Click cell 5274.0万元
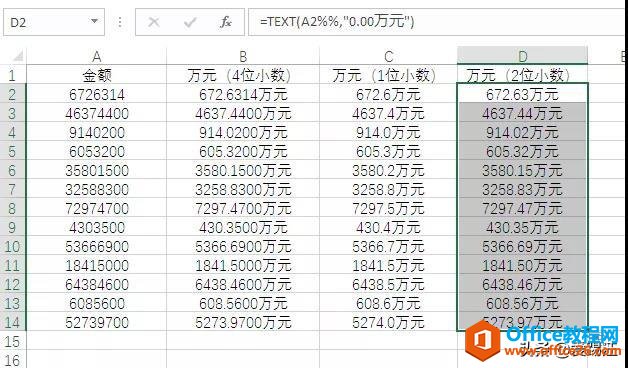 click(x=388, y=322)
